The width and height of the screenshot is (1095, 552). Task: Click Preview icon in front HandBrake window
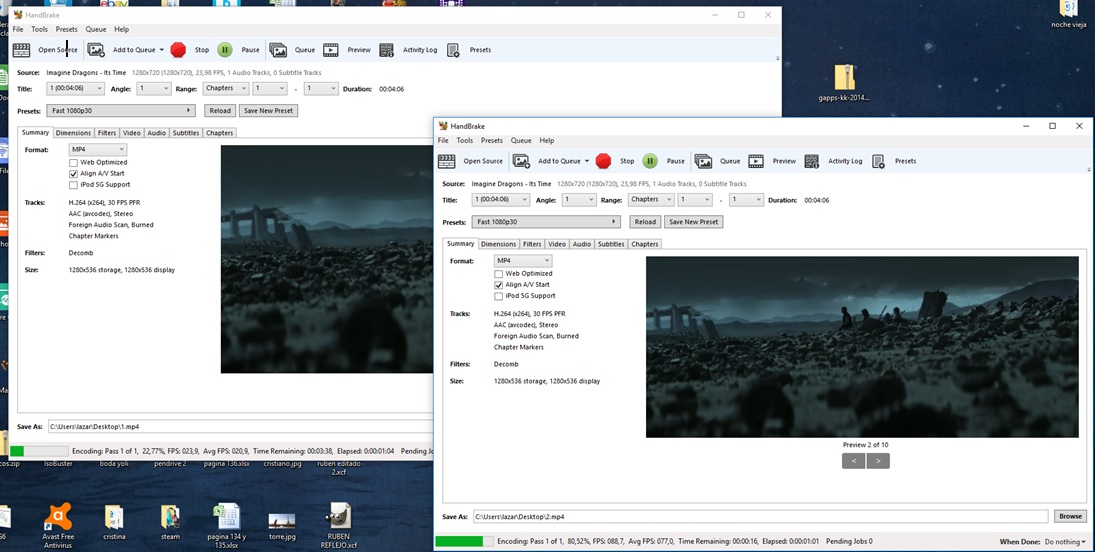(756, 161)
